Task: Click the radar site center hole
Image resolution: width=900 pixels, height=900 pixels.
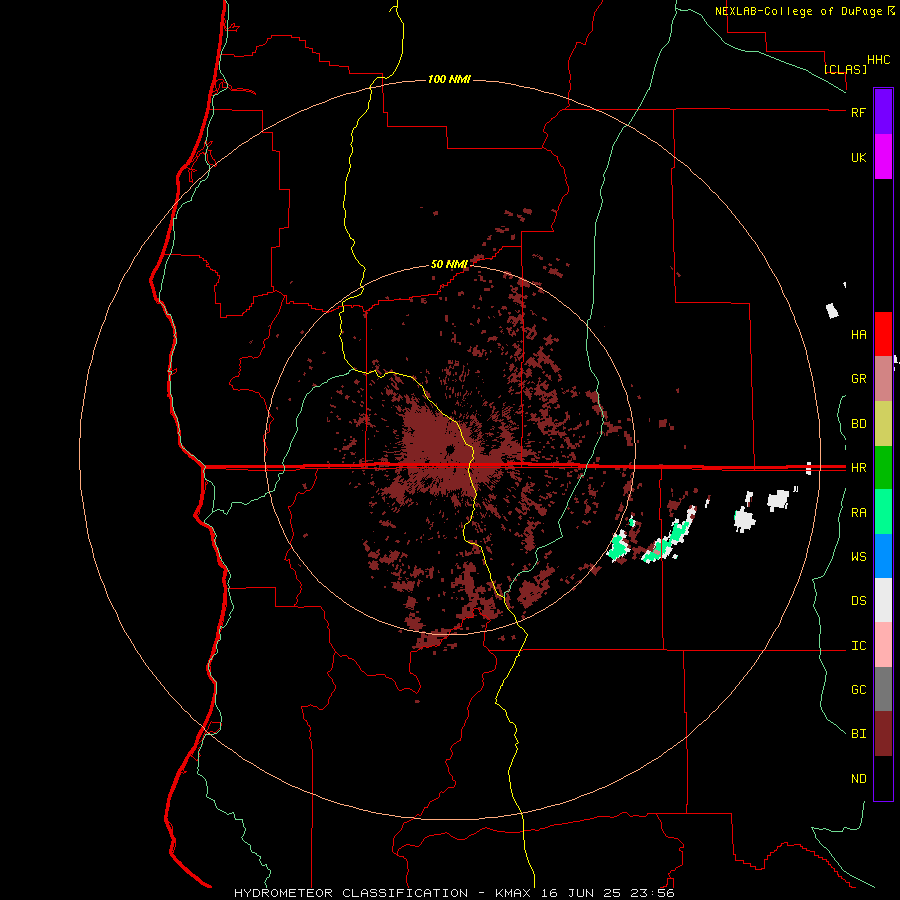Action: click(x=450, y=449)
